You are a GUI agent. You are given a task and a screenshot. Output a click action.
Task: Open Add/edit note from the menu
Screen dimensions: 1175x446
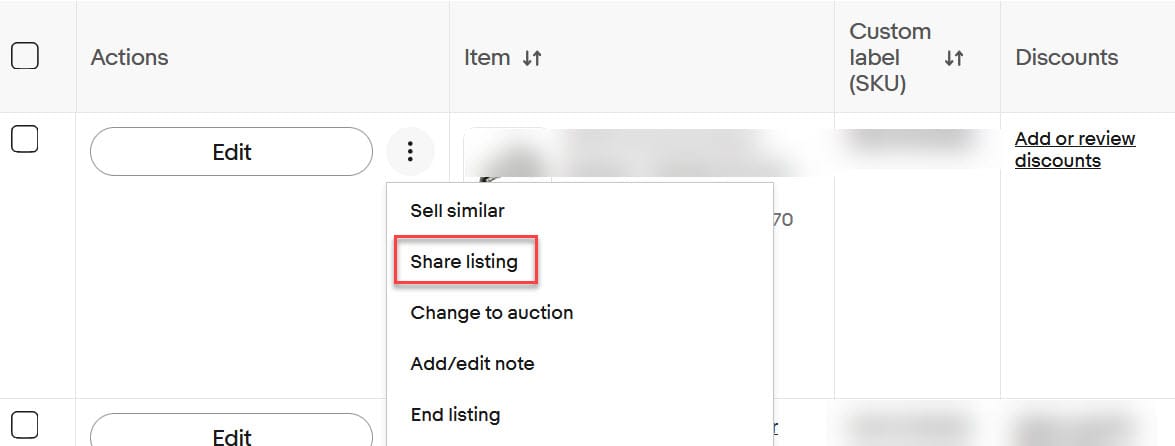click(472, 364)
